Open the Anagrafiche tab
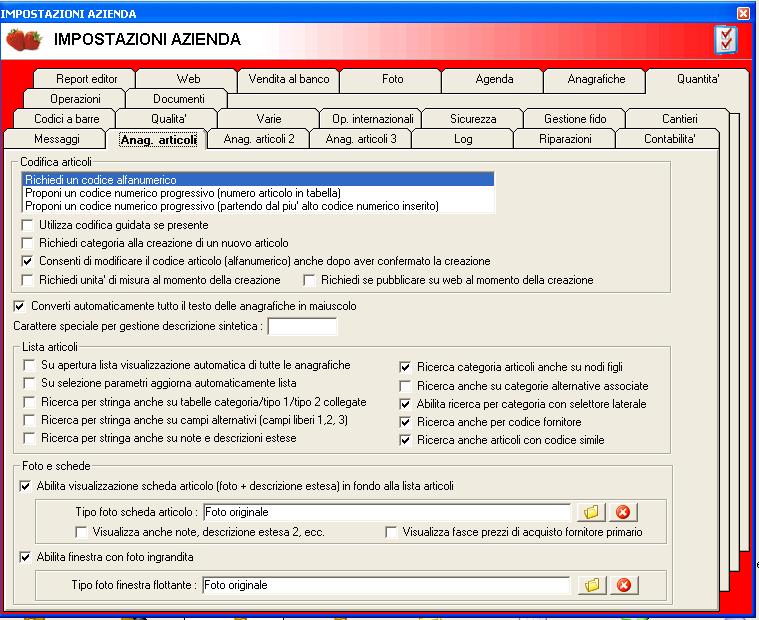Viewport: 759px width, 620px height. tap(596, 79)
